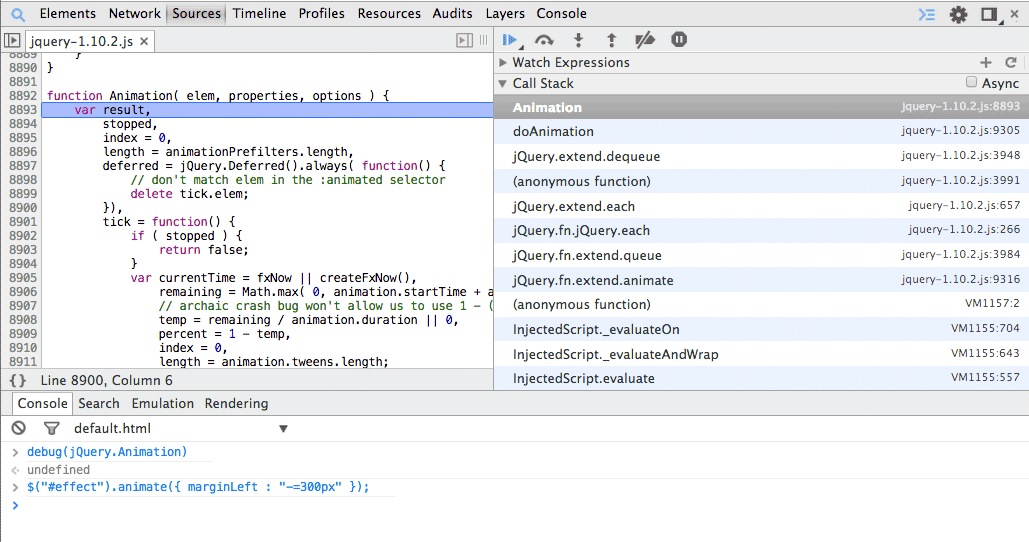Open DevTools settings gear
This screenshot has width=1029, height=542.
pos(958,14)
